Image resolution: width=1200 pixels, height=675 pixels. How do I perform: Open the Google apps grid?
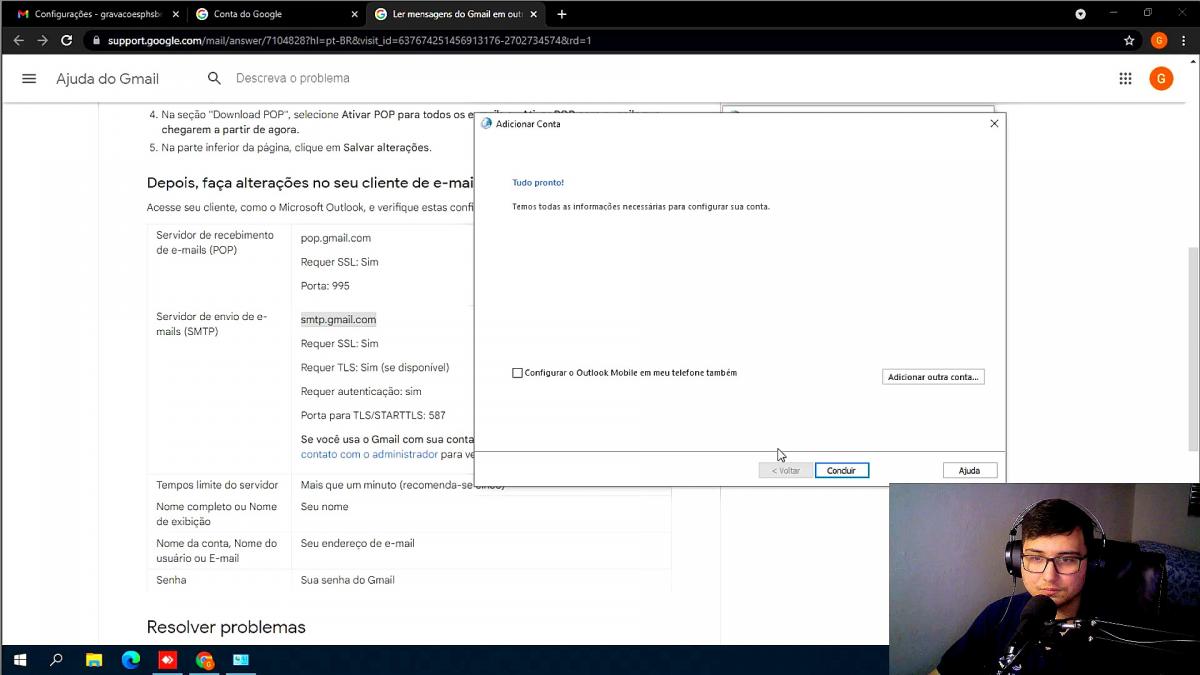click(x=1125, y=79)
